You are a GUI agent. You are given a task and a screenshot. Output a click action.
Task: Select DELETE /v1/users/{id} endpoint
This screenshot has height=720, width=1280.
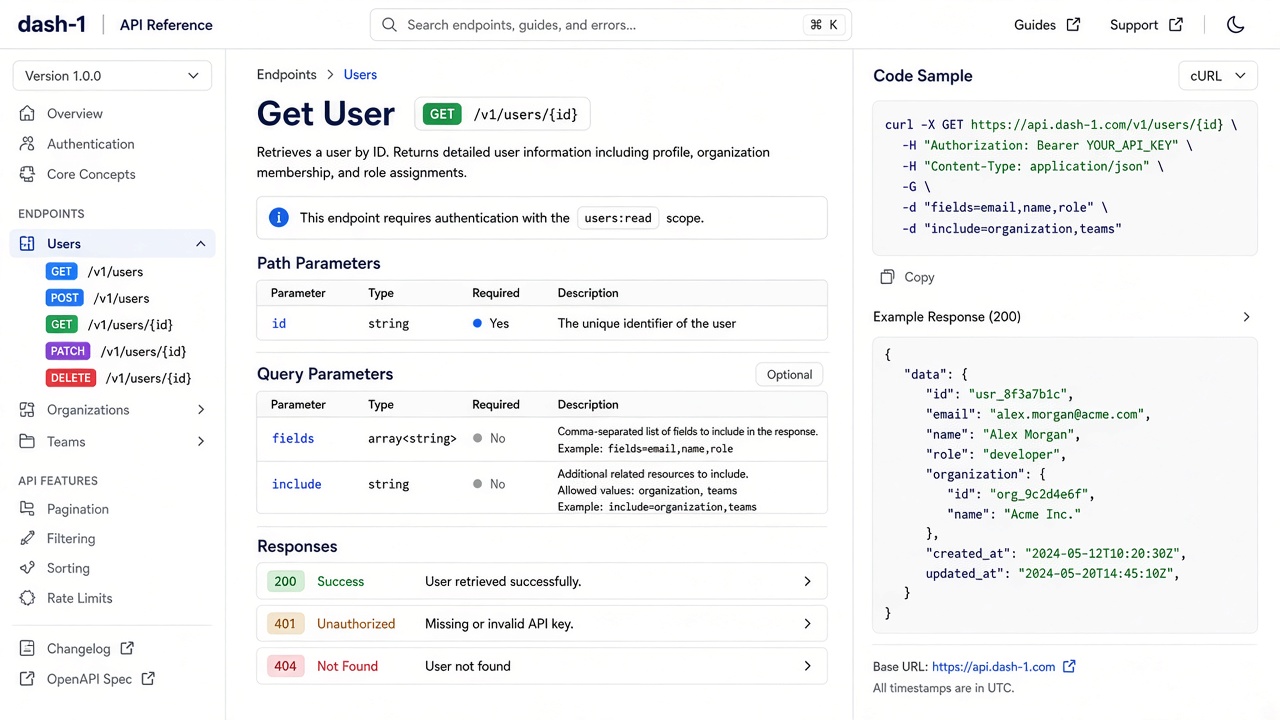[119, 378]
